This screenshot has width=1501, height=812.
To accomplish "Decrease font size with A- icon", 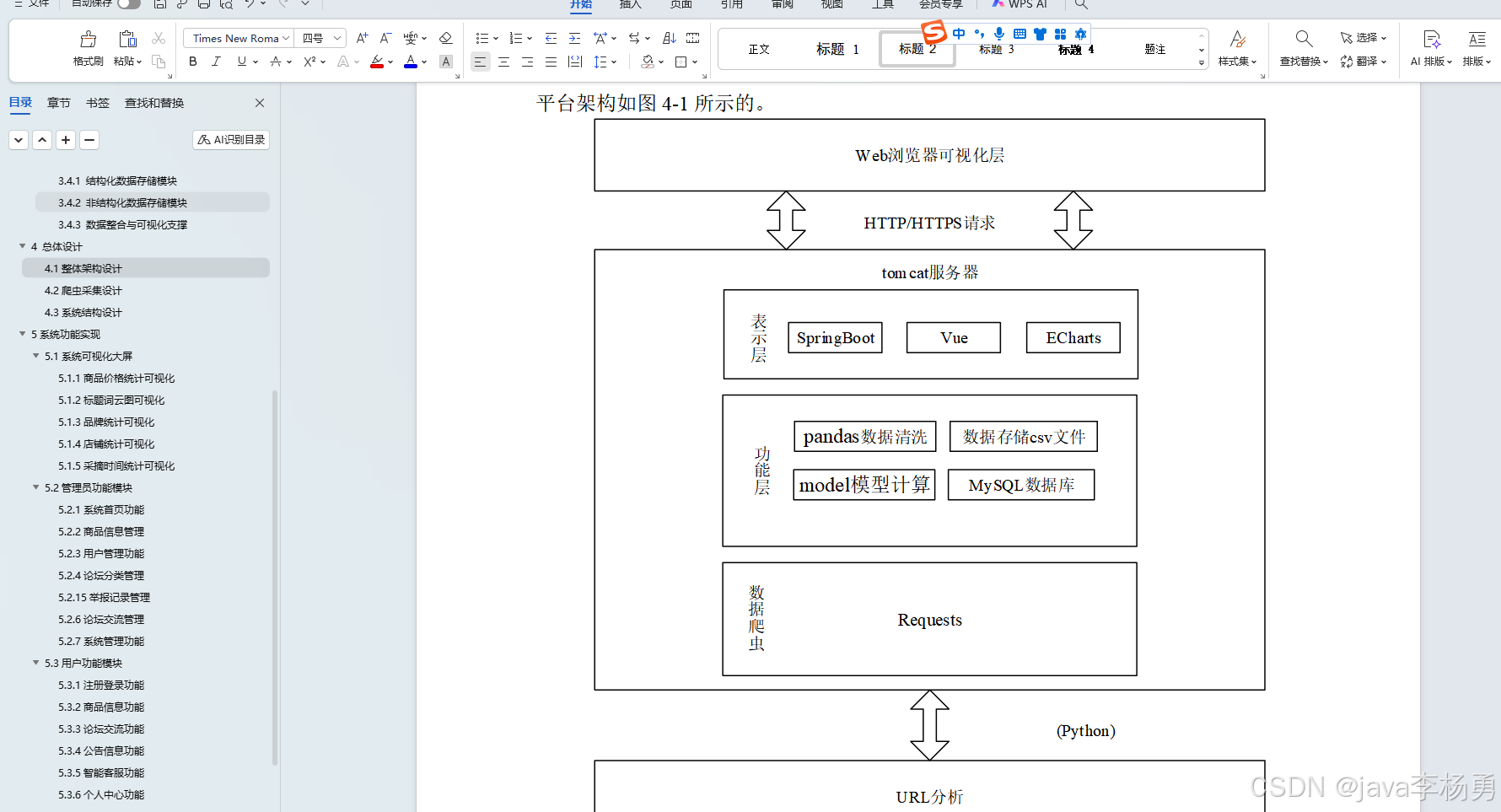I will coord(385,38).
